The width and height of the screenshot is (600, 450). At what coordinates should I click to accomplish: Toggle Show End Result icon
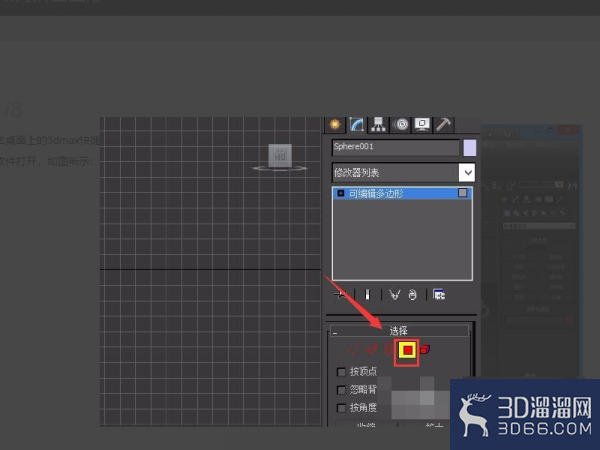coord(367,295)
